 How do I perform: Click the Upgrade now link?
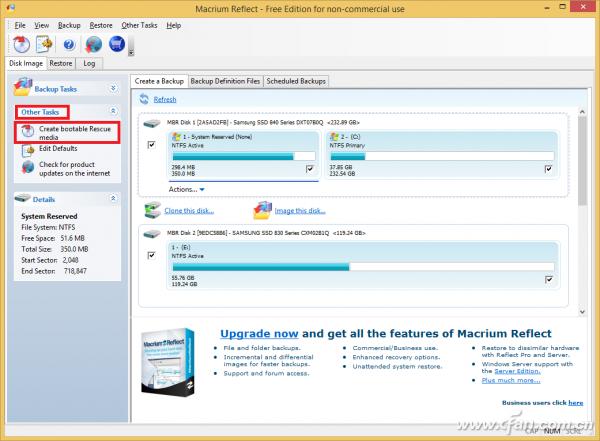point(259,333)
